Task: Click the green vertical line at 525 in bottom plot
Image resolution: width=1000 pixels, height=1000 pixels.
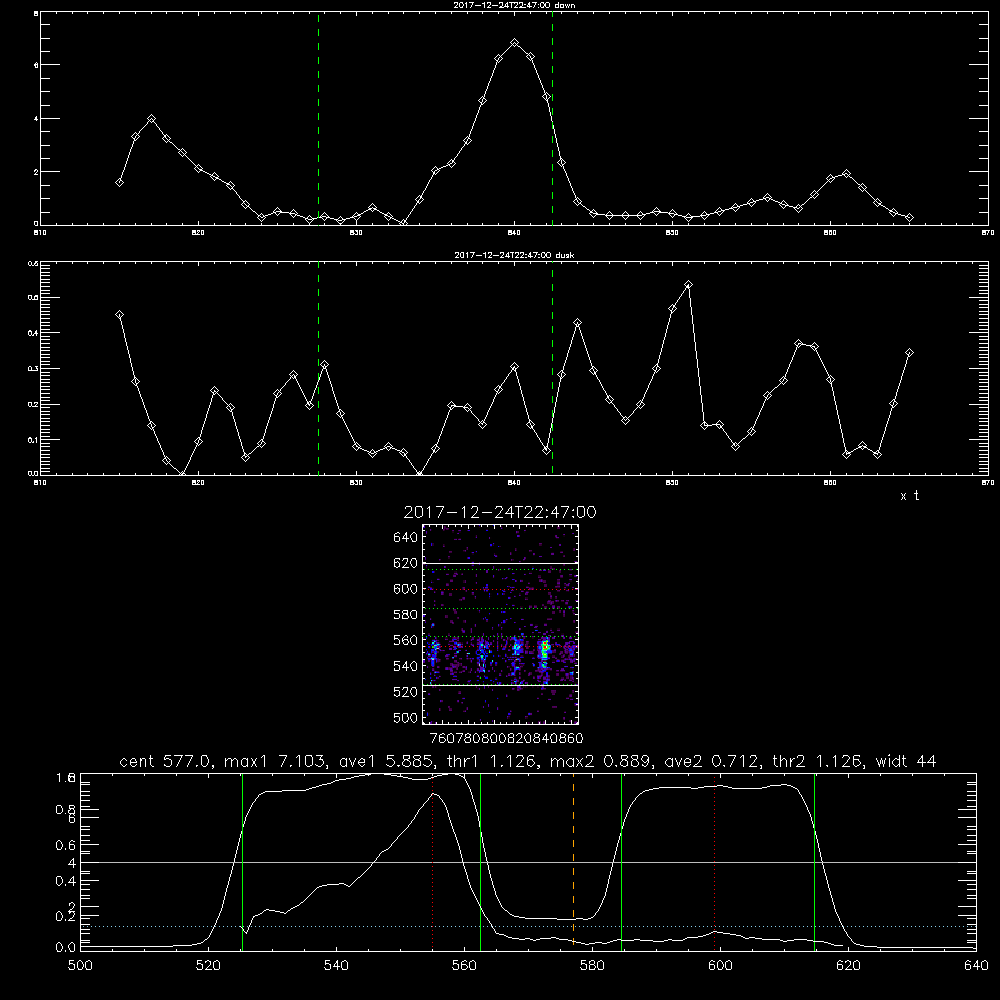Action: pos(242,861)
